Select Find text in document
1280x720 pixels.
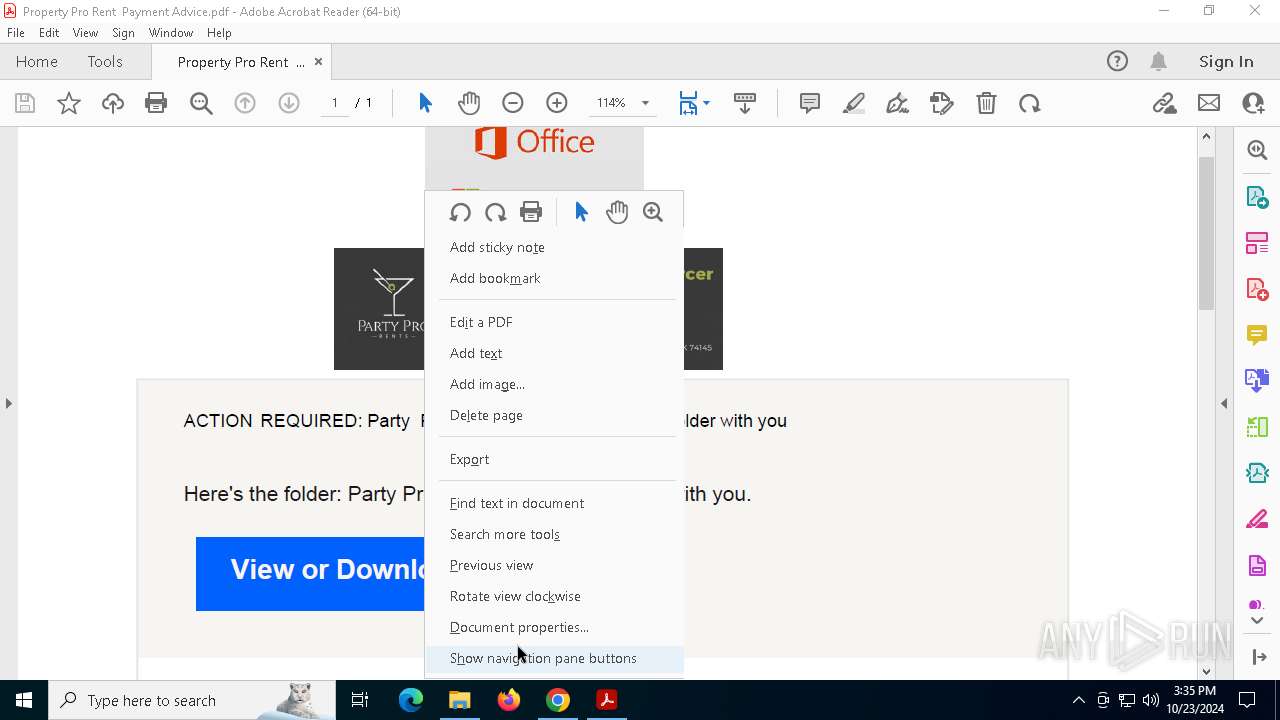point(554,503)
